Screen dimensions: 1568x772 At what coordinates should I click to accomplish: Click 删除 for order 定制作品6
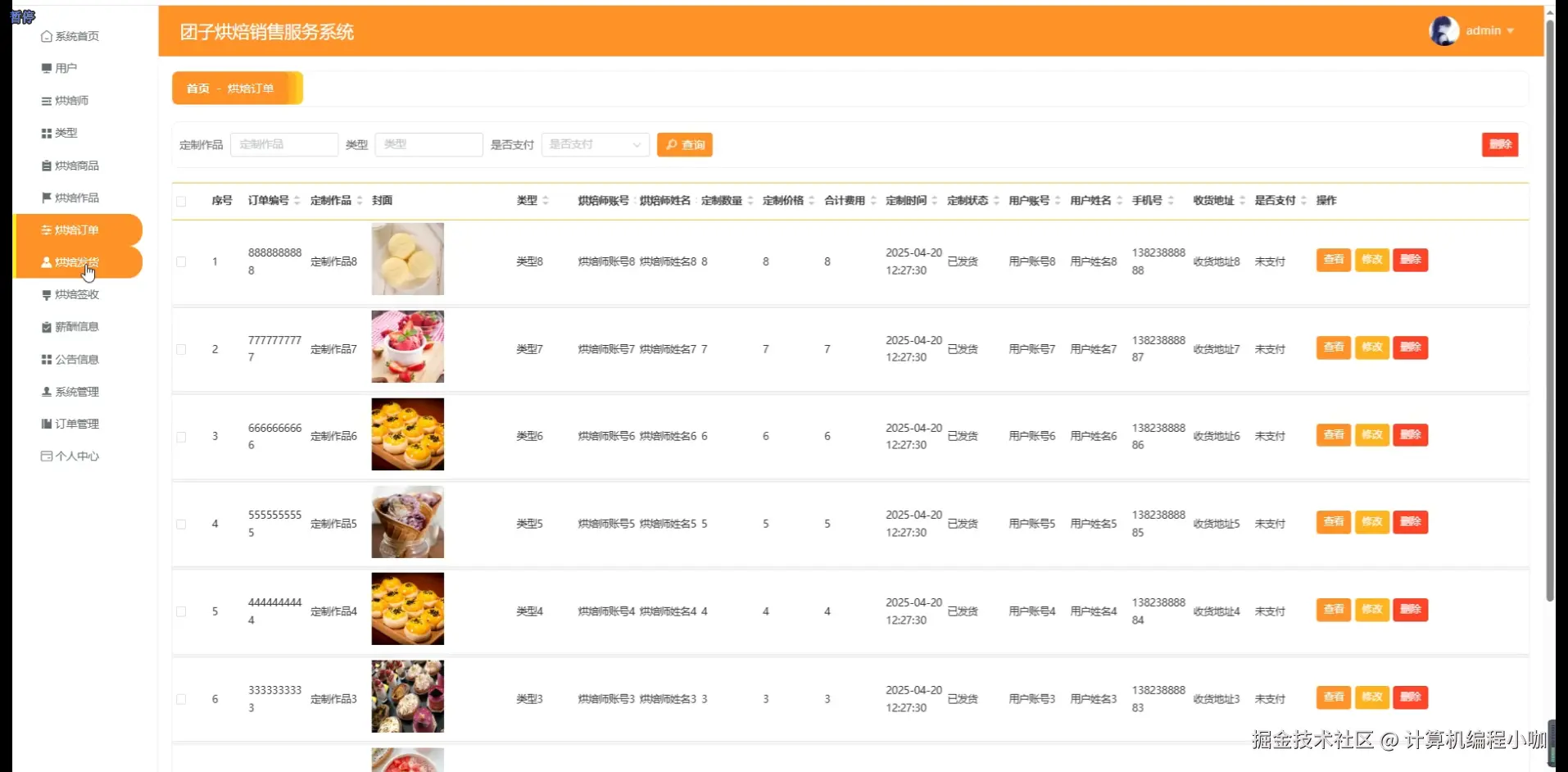click(1411, 434)
